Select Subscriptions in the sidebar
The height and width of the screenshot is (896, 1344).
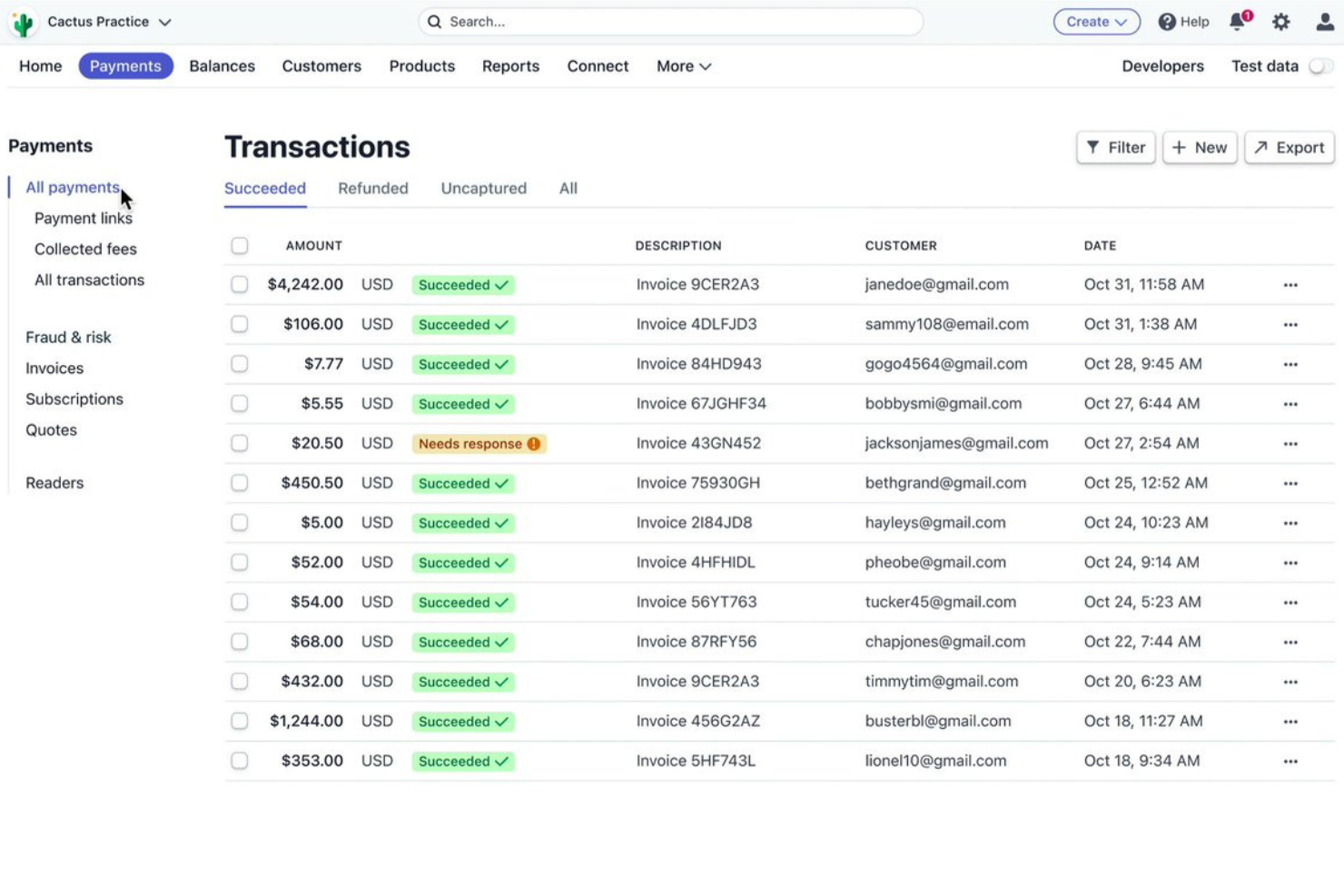(74, 399)
